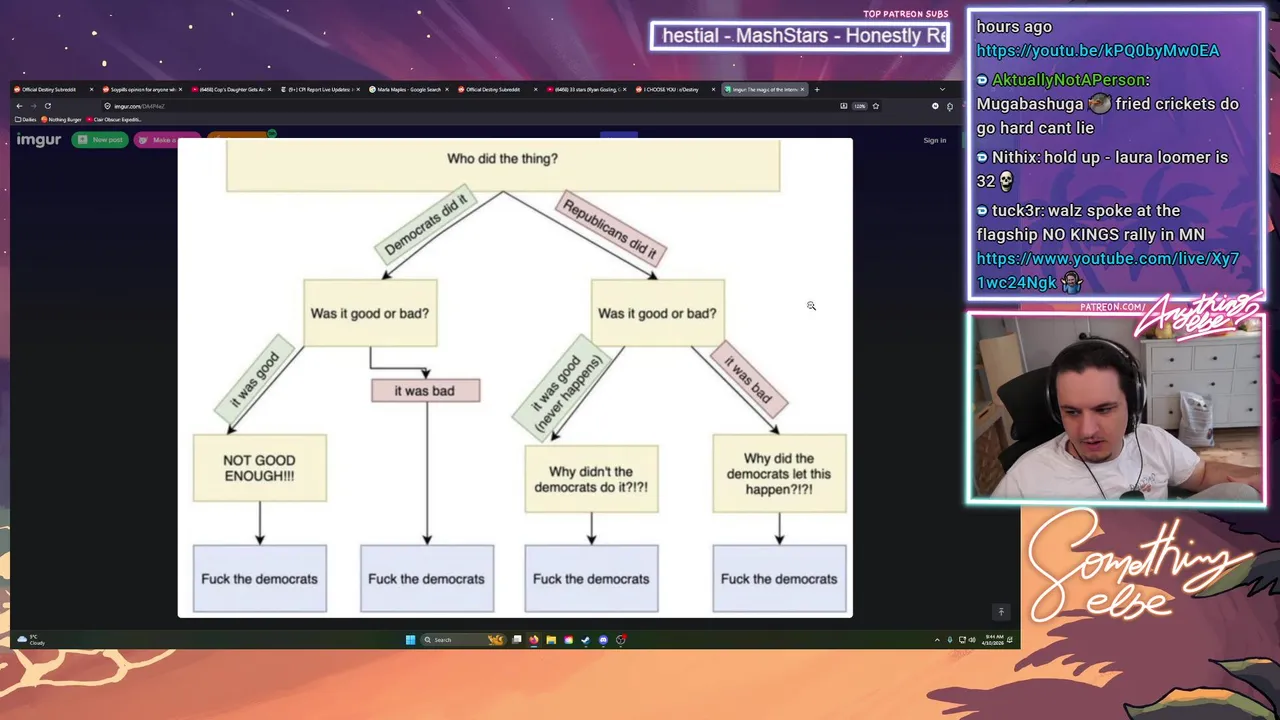Open Firefox from the taskbar
This screenshot has width=1280, height=720.
(x=533, y=640)
